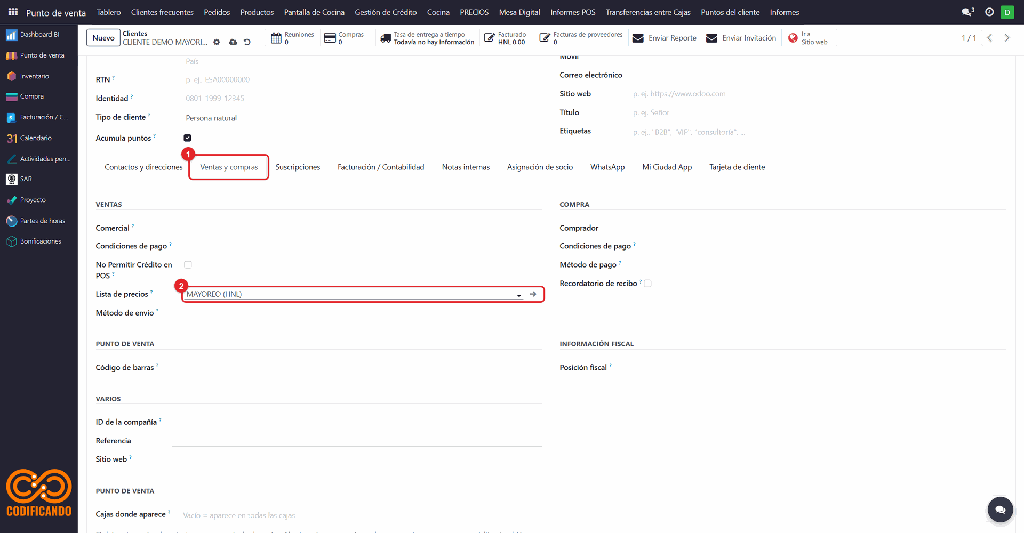Open Pedidos menu
1024x533 pixels.
[217, 12]
